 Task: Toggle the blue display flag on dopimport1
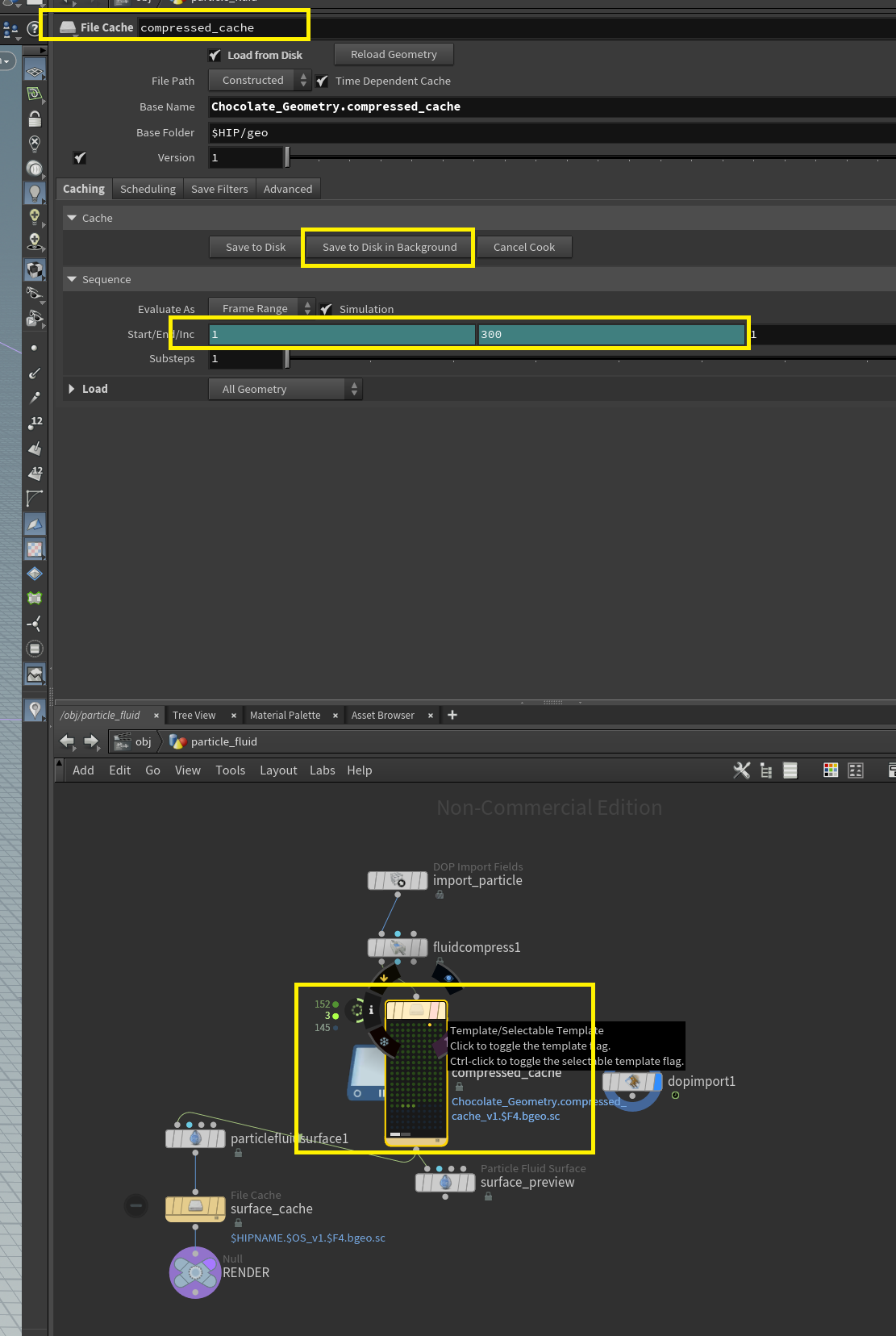657,1081
